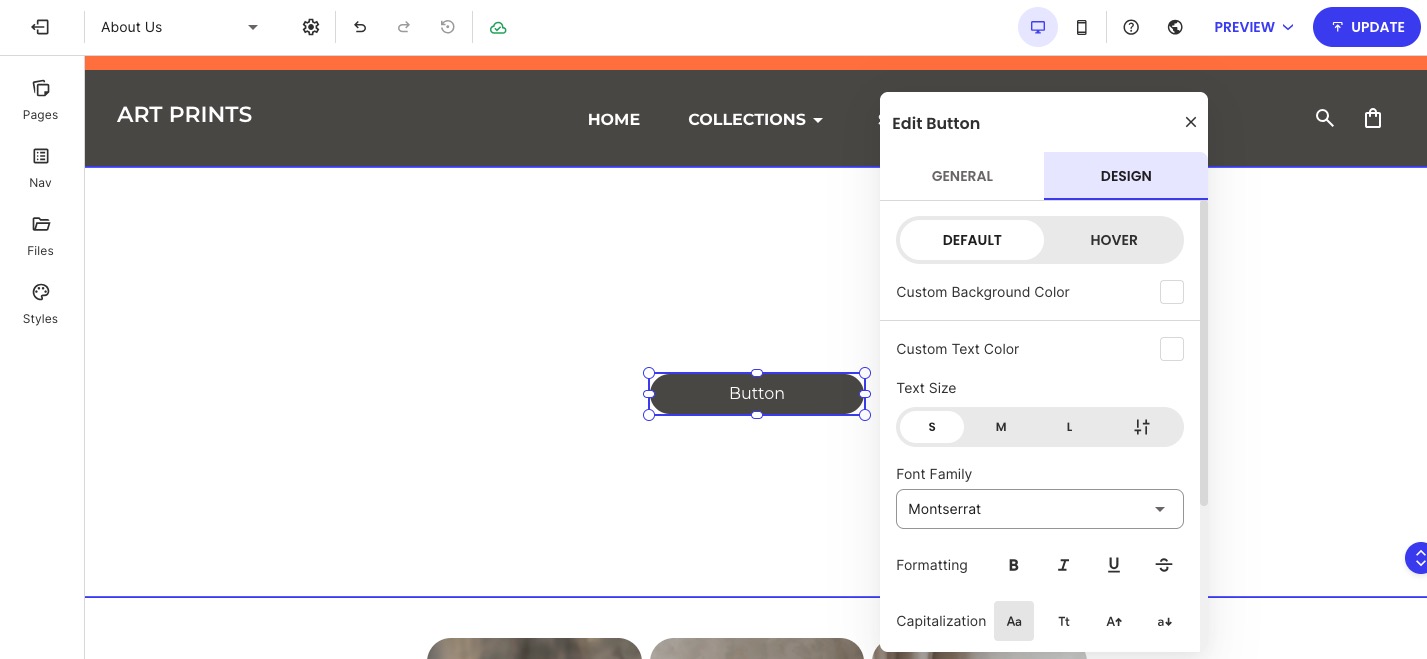Screen dimensions: 1427x659
Task: Select title case Tt capitalization
Action: [x=1064, y=621]
